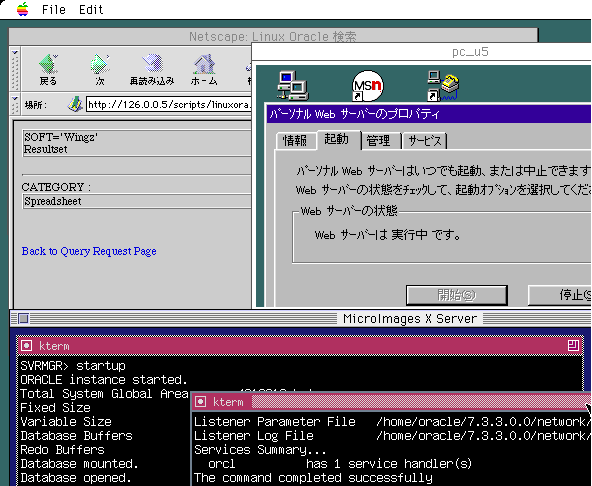Select the SOFT='Wingz' text
Viewport: 592px width, 486px height.
tap(61, 137)
